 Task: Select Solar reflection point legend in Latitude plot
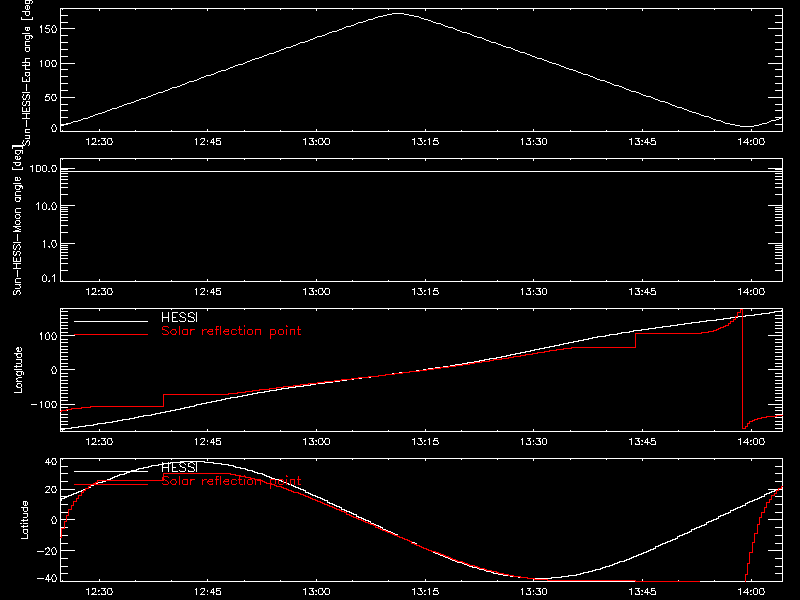tap(231, 481)
